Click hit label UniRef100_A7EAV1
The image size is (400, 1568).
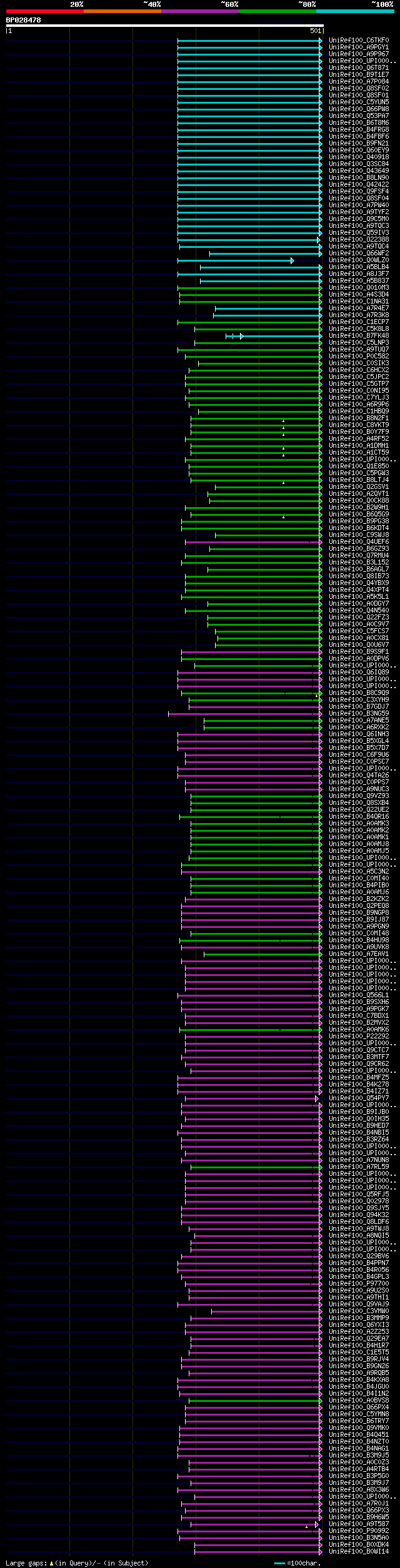click(359, 954)
